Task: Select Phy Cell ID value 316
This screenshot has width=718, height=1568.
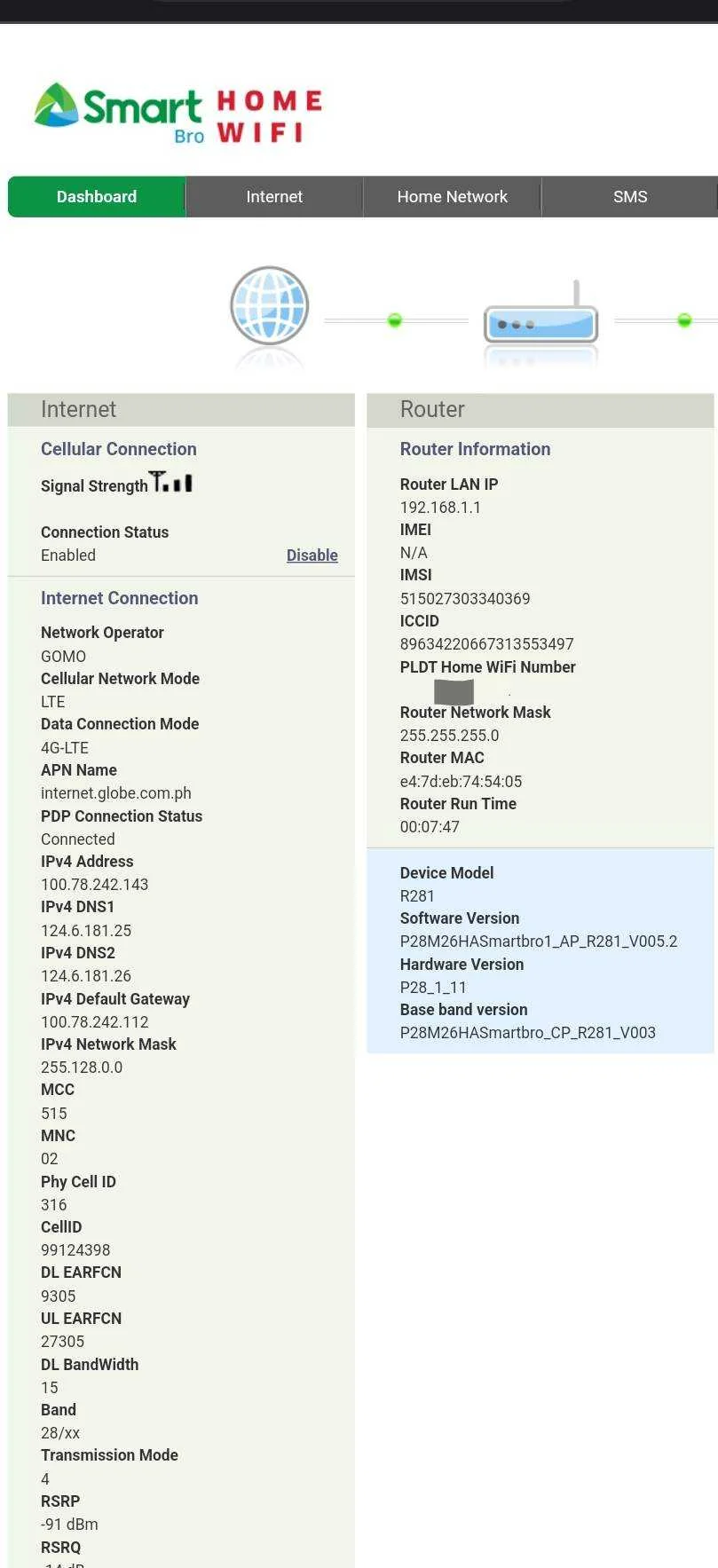Action: tap(54, 1205)
